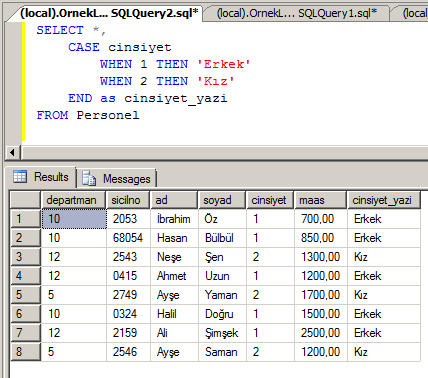Click the soyad cell 'Şimşek'

pyautogui.click(x=222, y=333)
